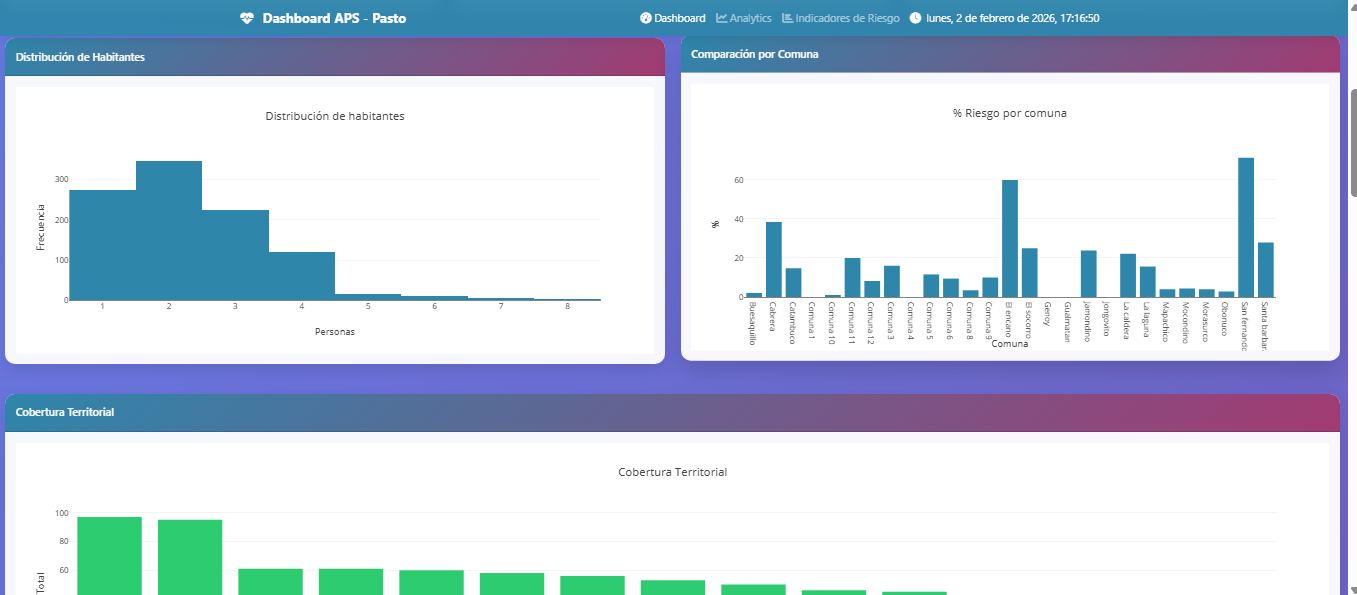1357x595 pixels.
Task: Select the Cabrera bar in risk chart
Action: (x=774, y=260)
